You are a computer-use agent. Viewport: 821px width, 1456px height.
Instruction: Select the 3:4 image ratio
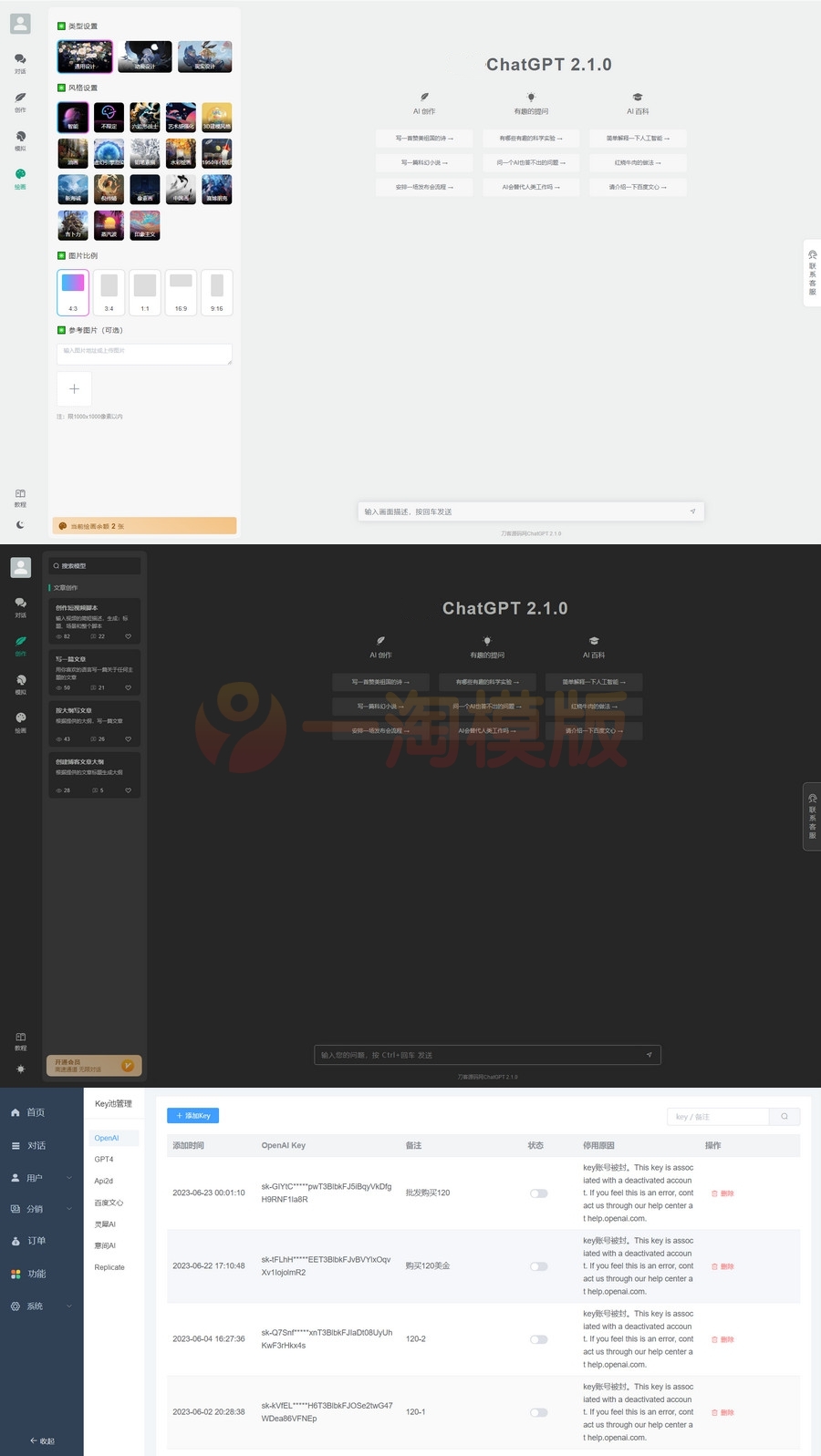click(109, 293)
